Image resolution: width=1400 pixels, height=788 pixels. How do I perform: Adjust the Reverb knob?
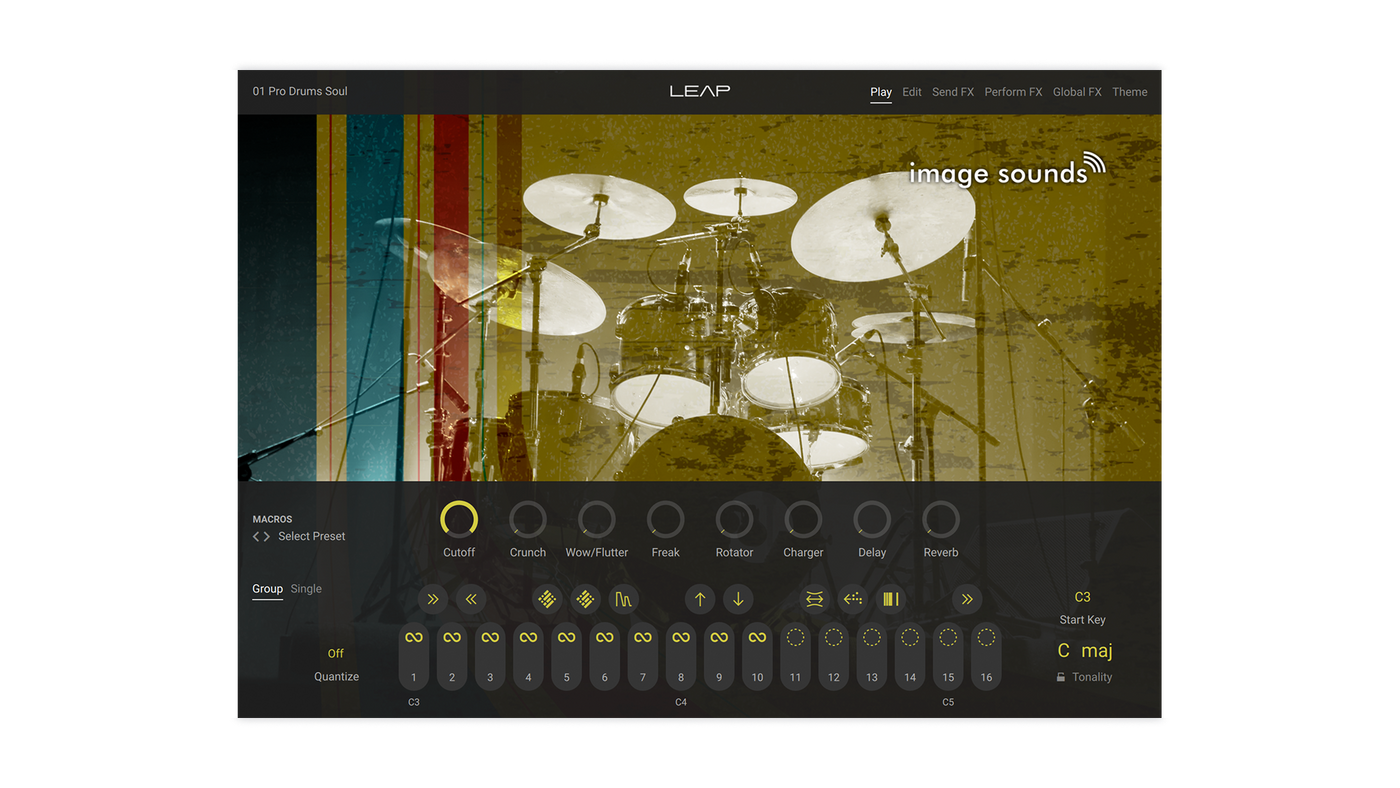coord(941,520)
